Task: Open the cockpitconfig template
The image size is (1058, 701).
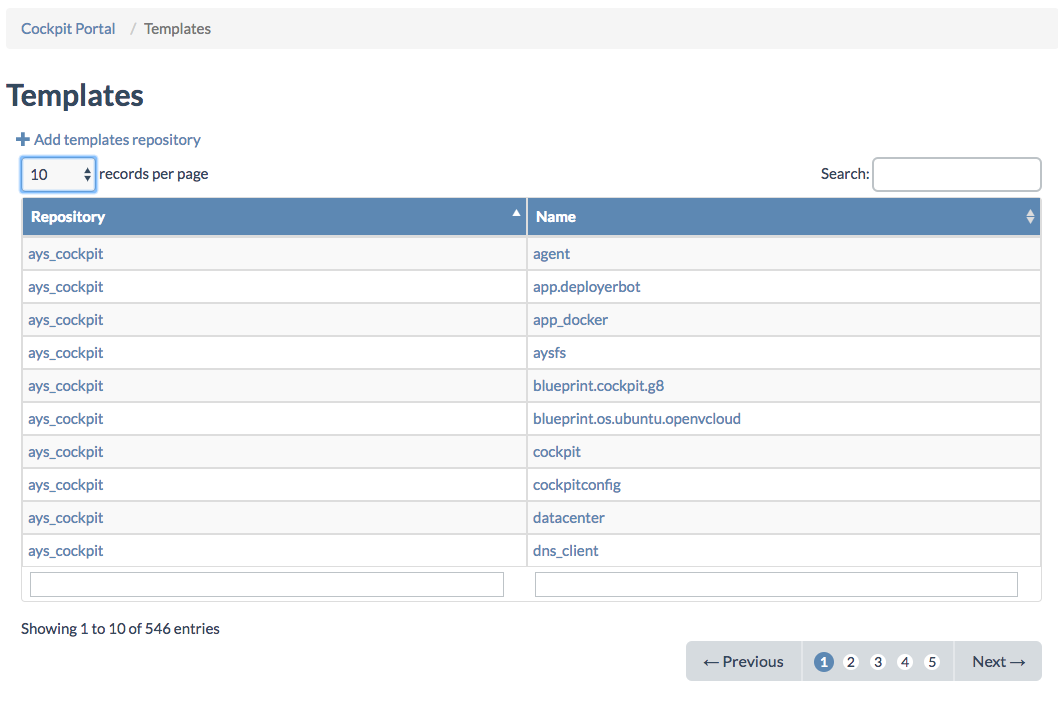Action: coord(576,485)
